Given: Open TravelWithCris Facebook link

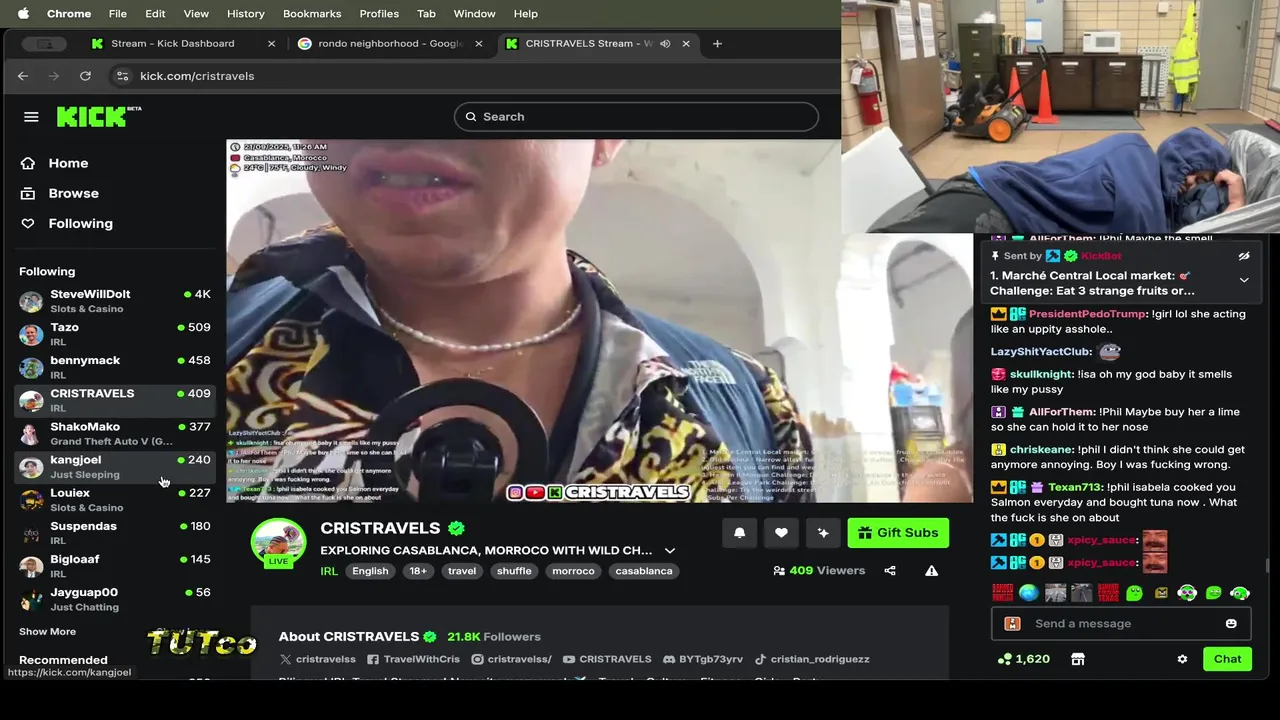Looking at the screenshot, I should (x=413, y=659).
